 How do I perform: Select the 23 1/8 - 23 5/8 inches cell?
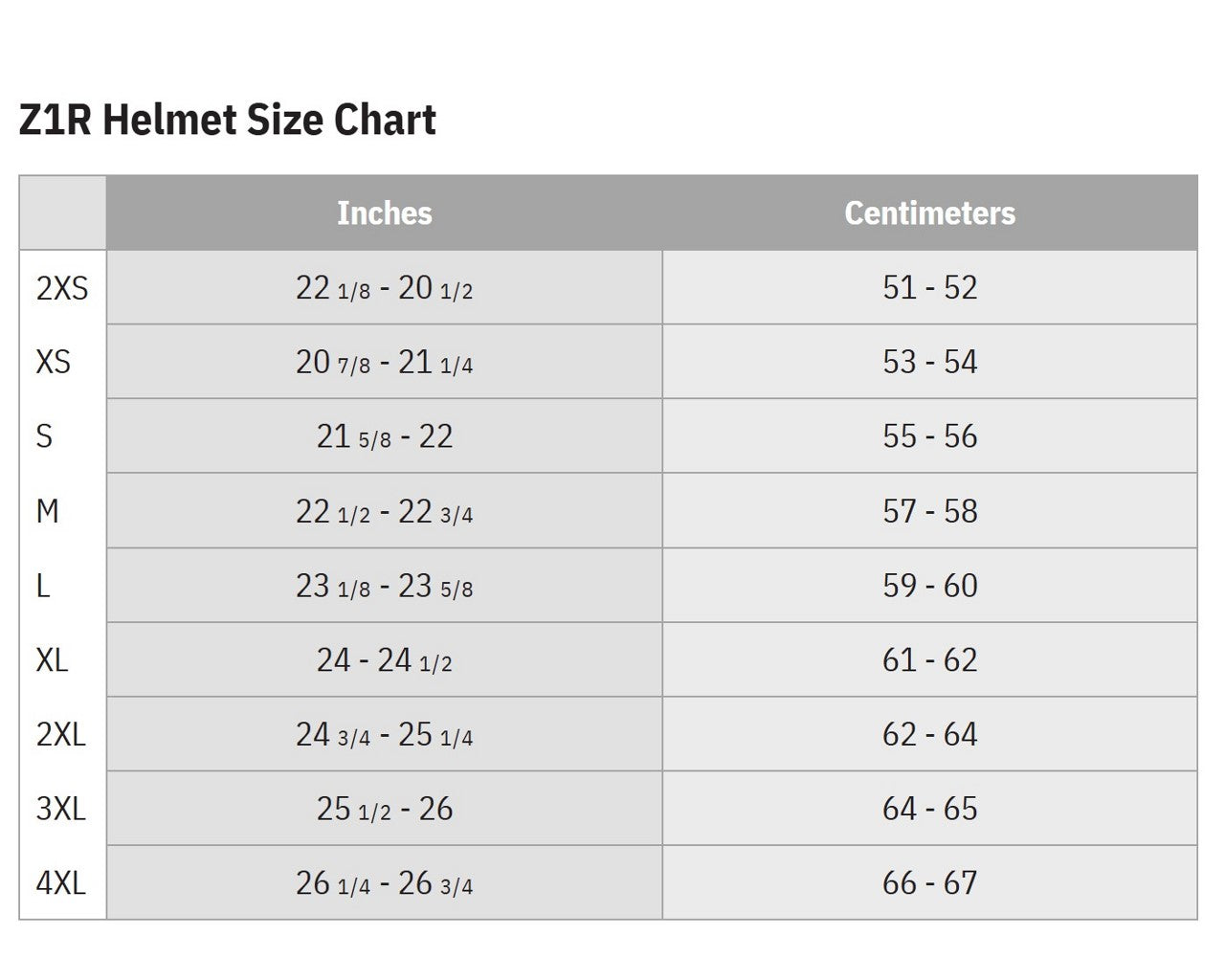click(384, 586)
